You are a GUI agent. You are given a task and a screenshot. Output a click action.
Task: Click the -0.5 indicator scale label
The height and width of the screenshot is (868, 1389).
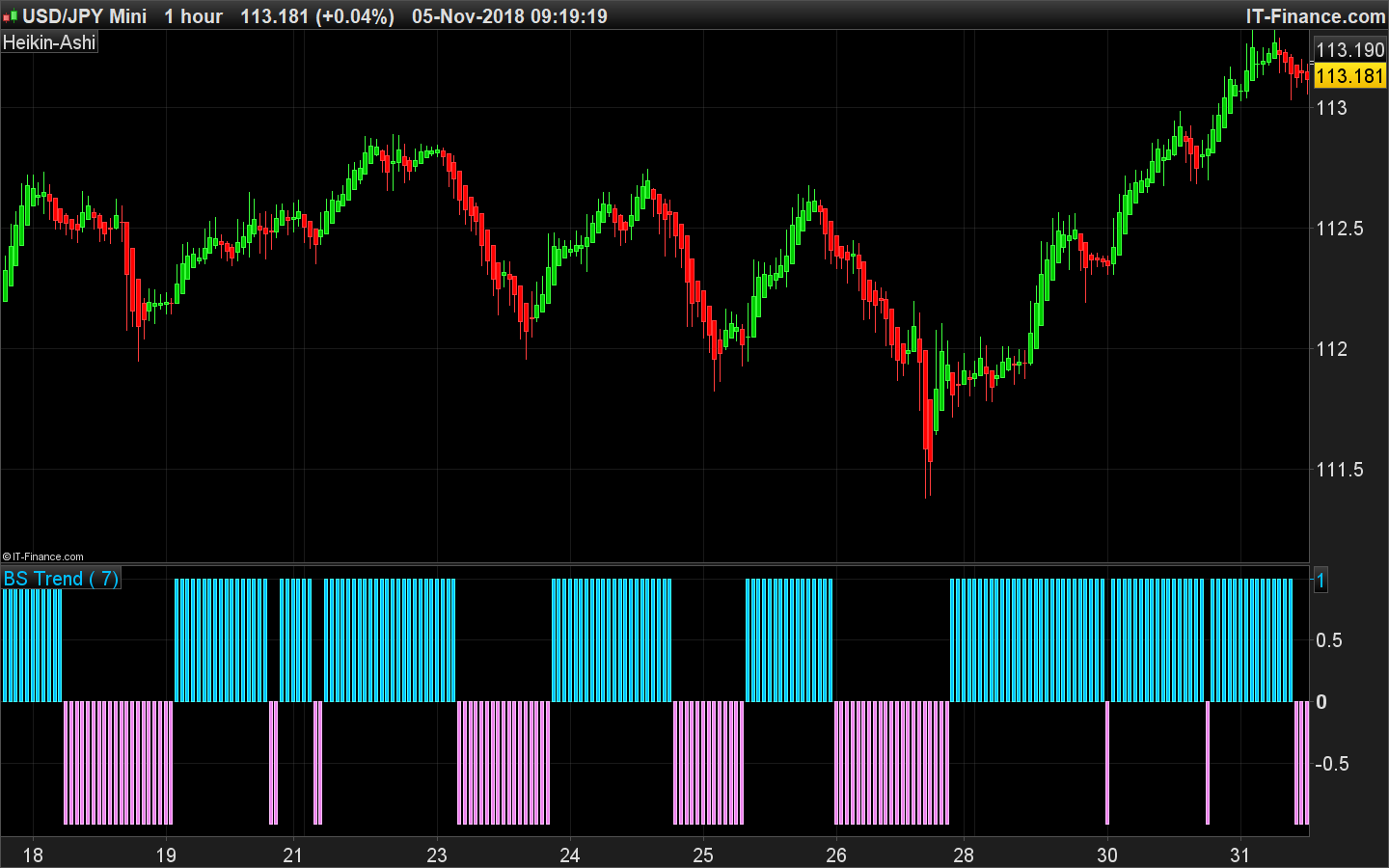tap(1331, 764)
